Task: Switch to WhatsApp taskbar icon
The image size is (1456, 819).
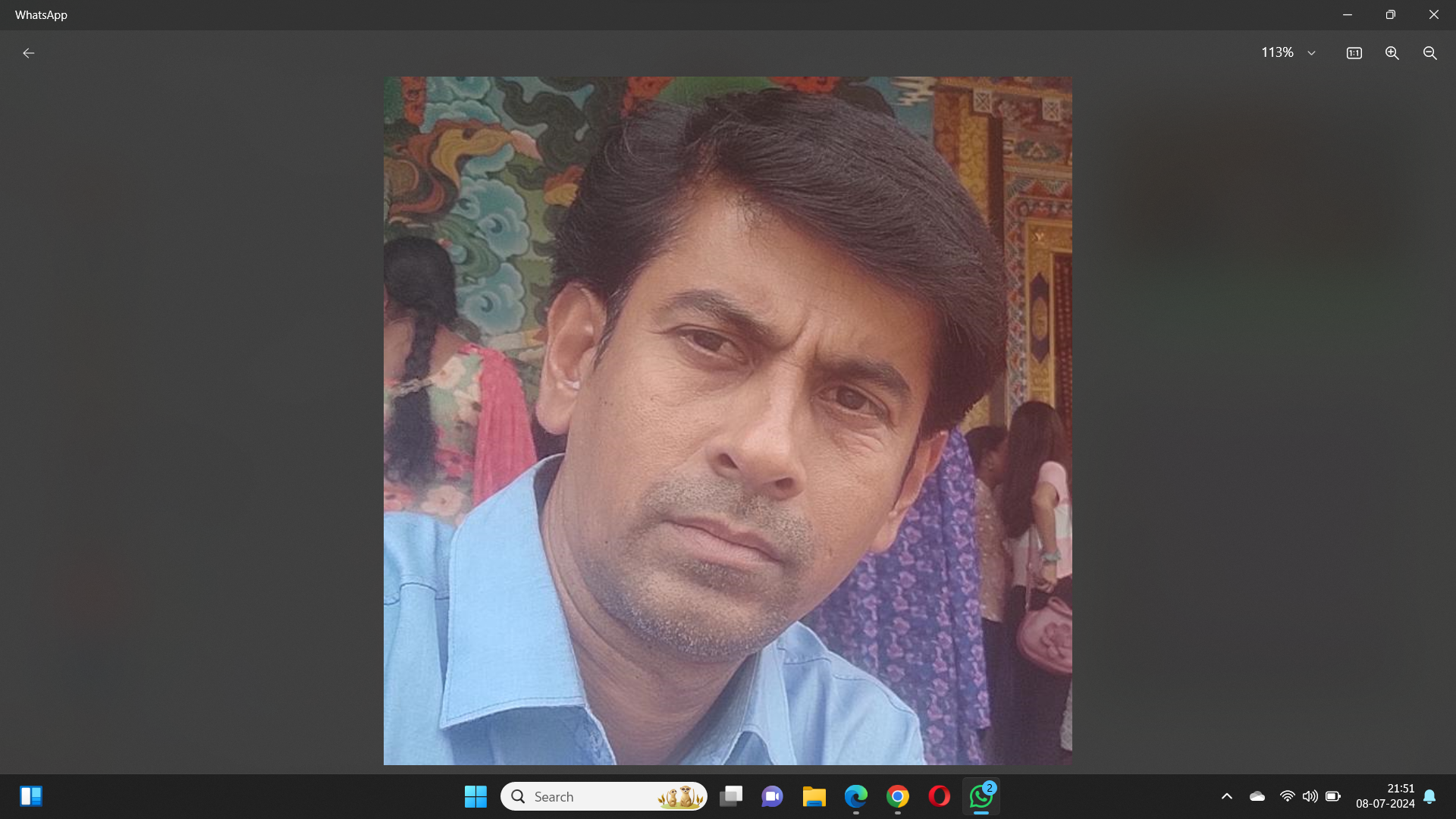Action: (981, 796)
